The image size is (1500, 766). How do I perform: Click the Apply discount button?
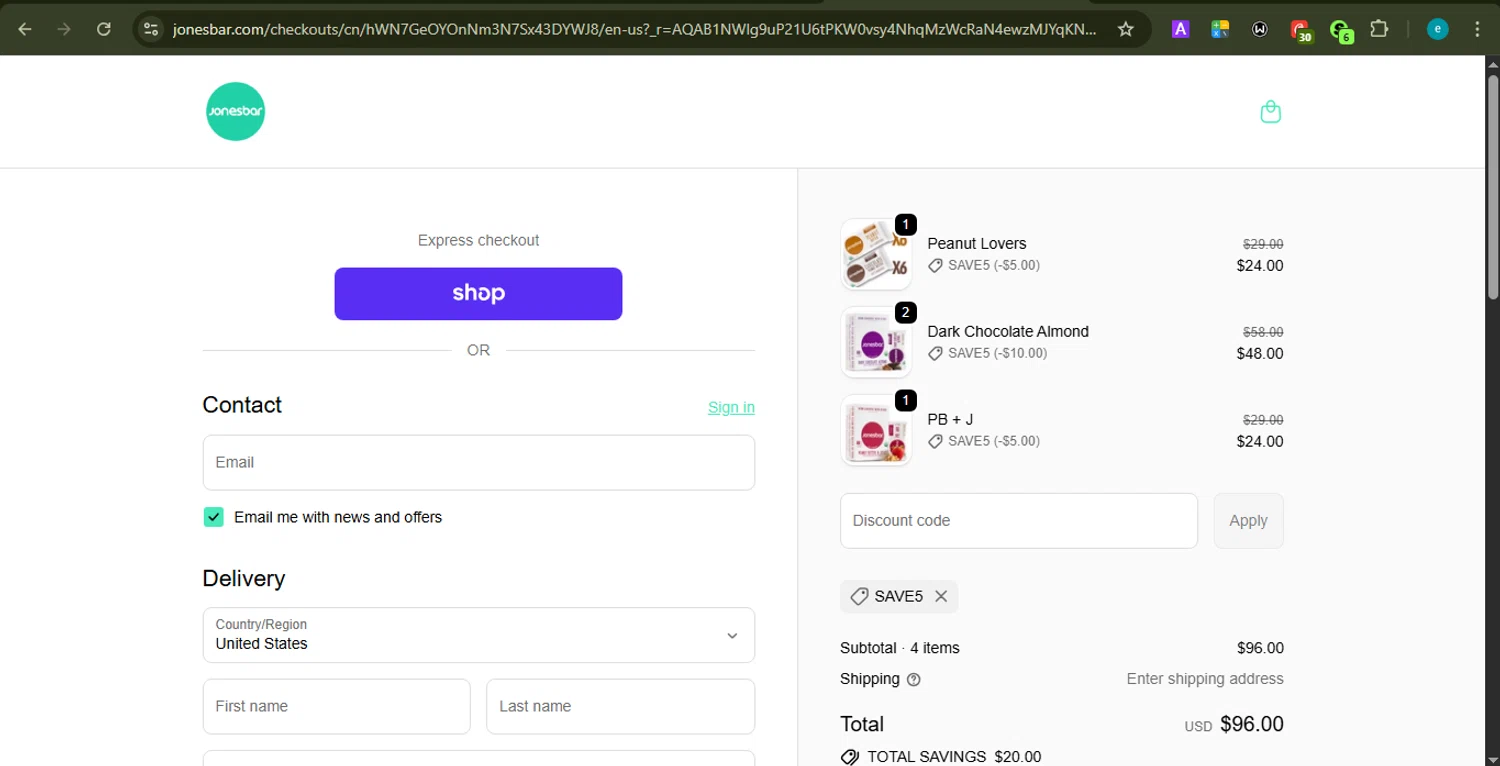click(x=1248, y=520)
